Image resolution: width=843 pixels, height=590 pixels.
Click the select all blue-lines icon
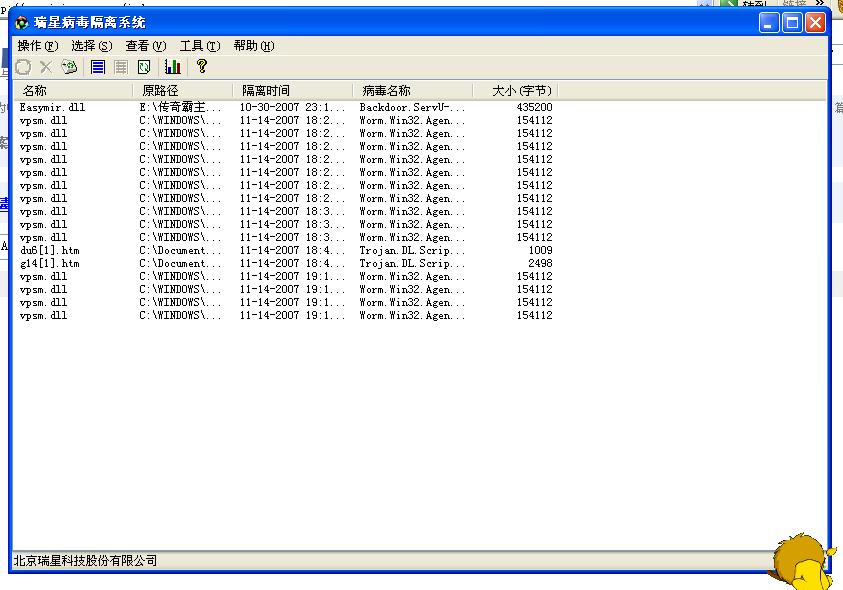98,67
